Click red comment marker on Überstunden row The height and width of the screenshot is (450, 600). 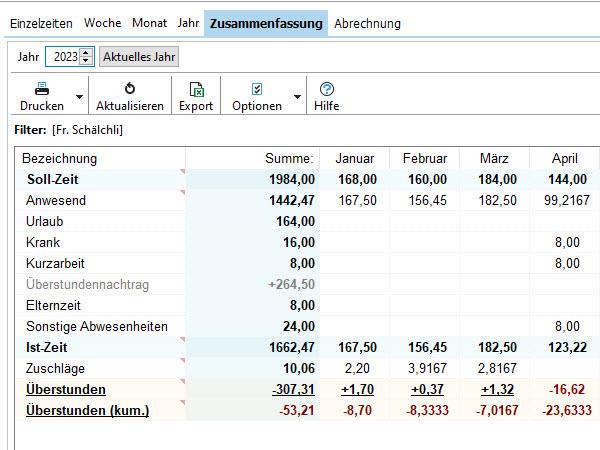pyautogui.click(x=183, y=381)
